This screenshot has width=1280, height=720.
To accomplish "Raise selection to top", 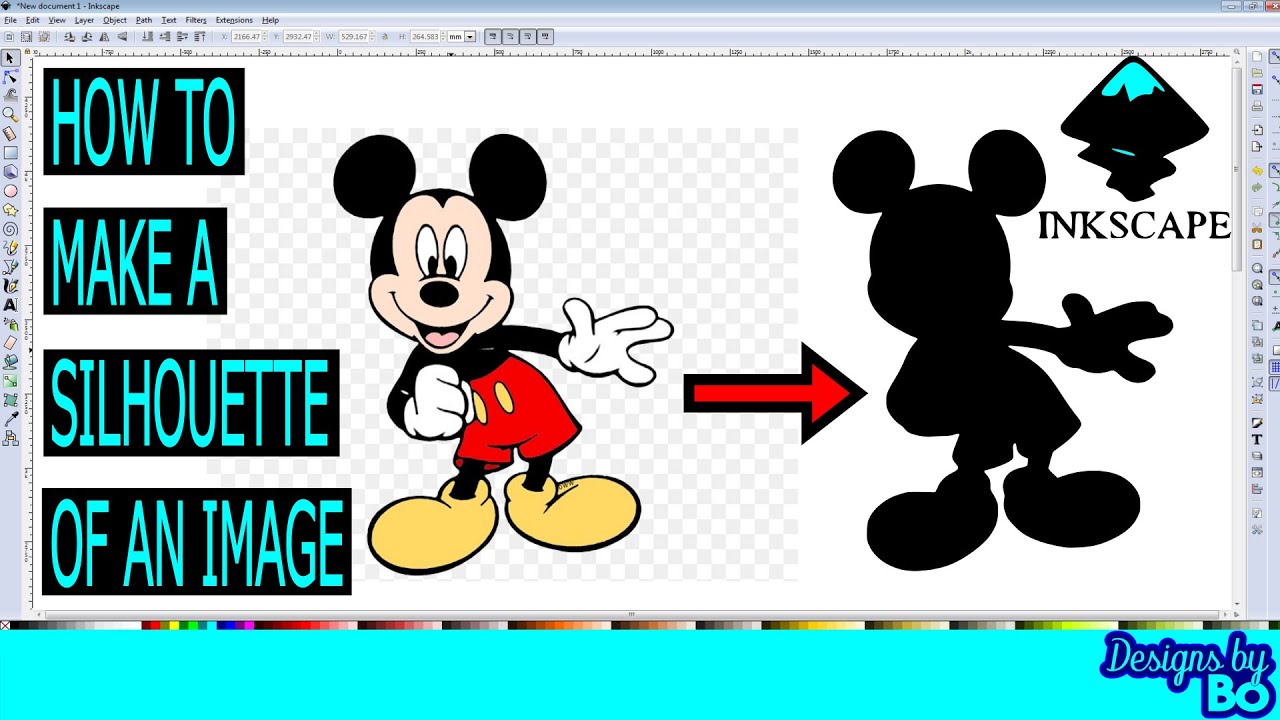I will pos(199,37).
